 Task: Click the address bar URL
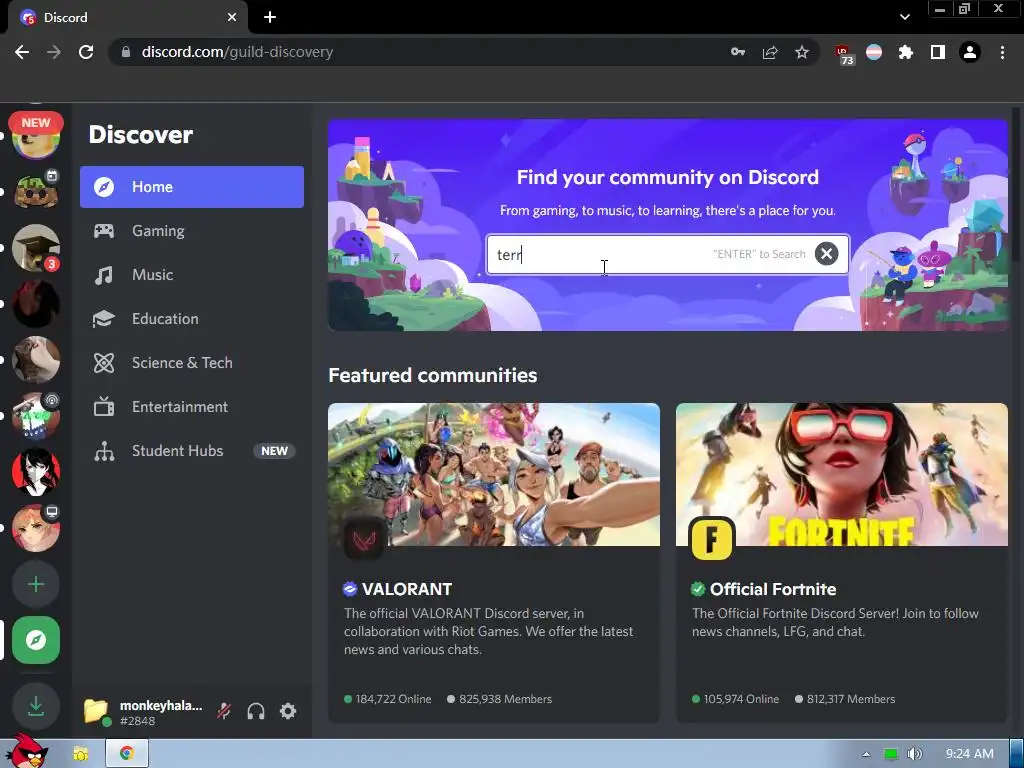pyautogui.click(x=237, y=52)
